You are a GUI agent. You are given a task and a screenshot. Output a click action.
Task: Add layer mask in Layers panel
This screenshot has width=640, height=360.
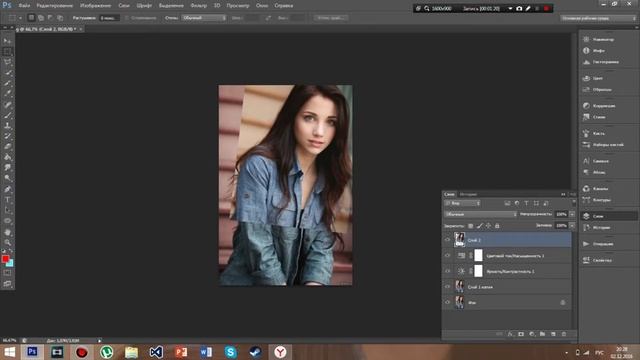tap(521, 334)
